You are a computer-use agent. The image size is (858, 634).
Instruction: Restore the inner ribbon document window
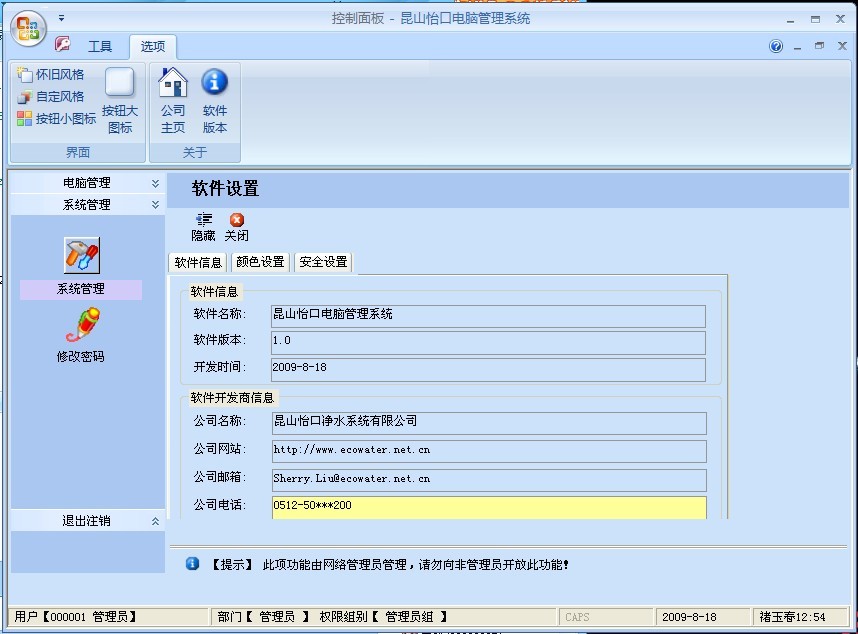point(819,46)
